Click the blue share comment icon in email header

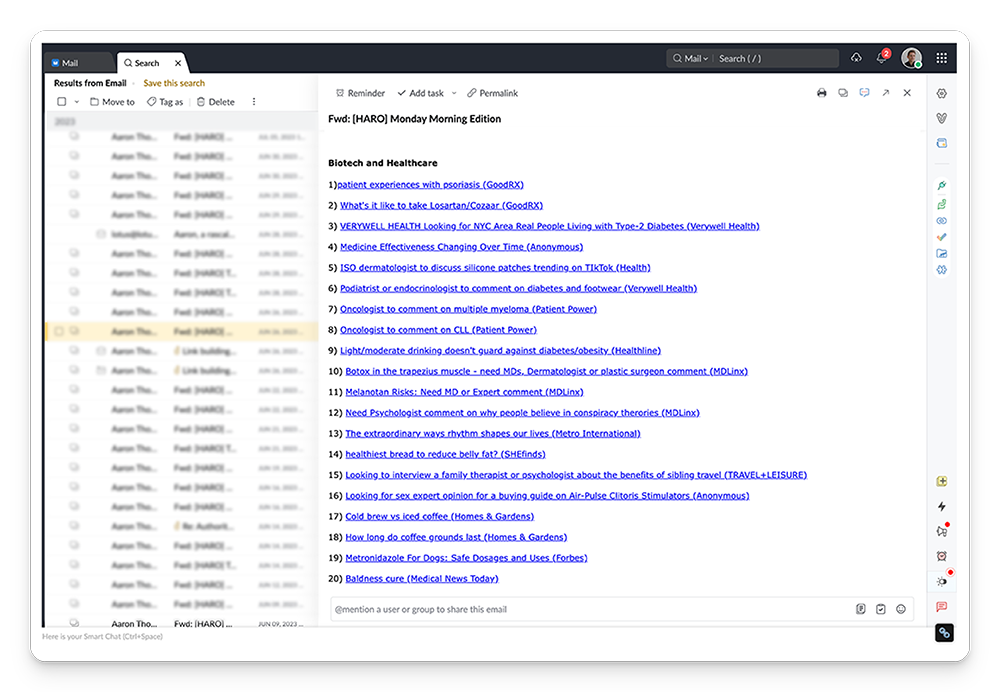[864, 93]
